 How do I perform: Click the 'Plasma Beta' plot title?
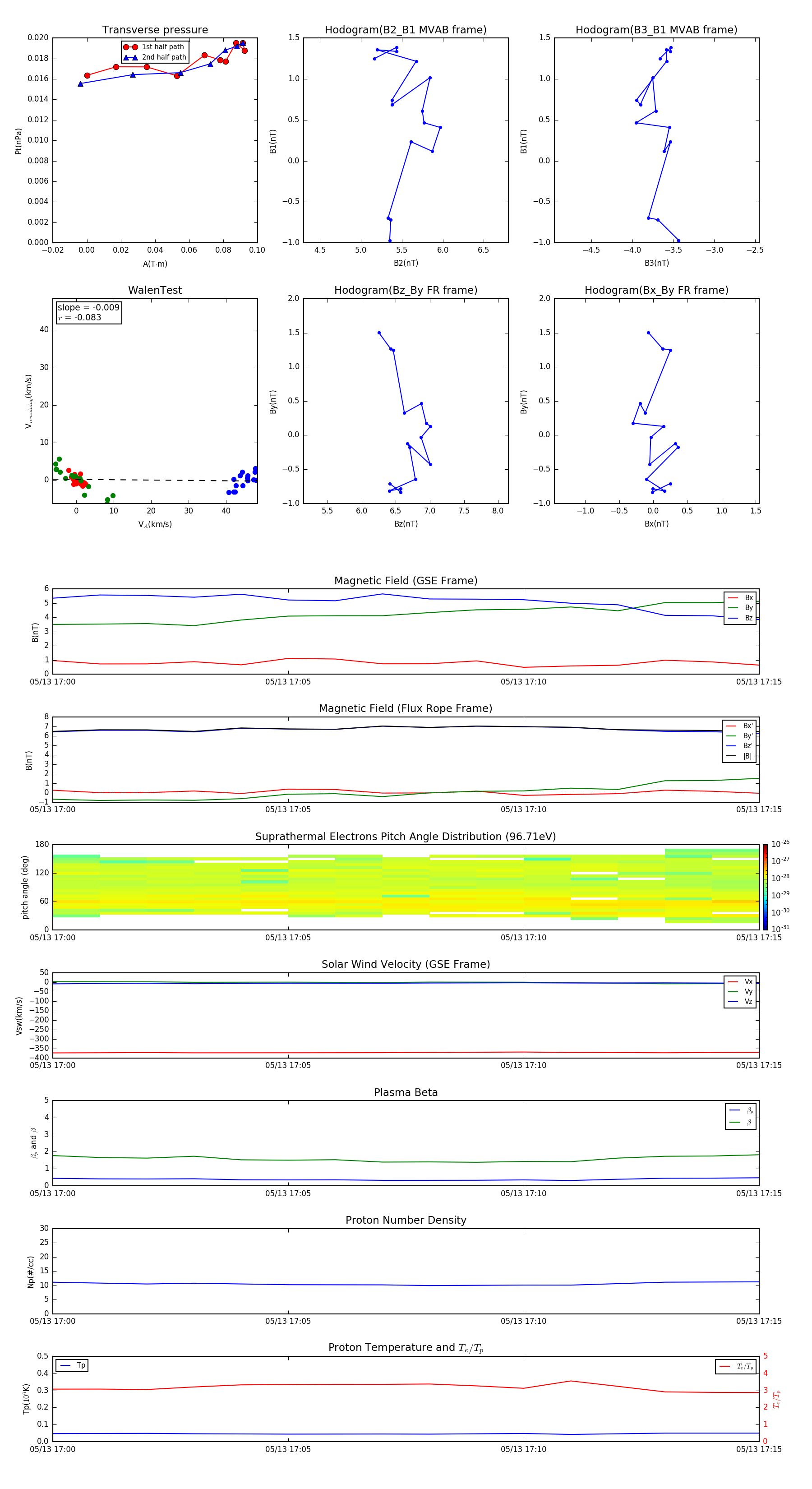[406, 1092]
